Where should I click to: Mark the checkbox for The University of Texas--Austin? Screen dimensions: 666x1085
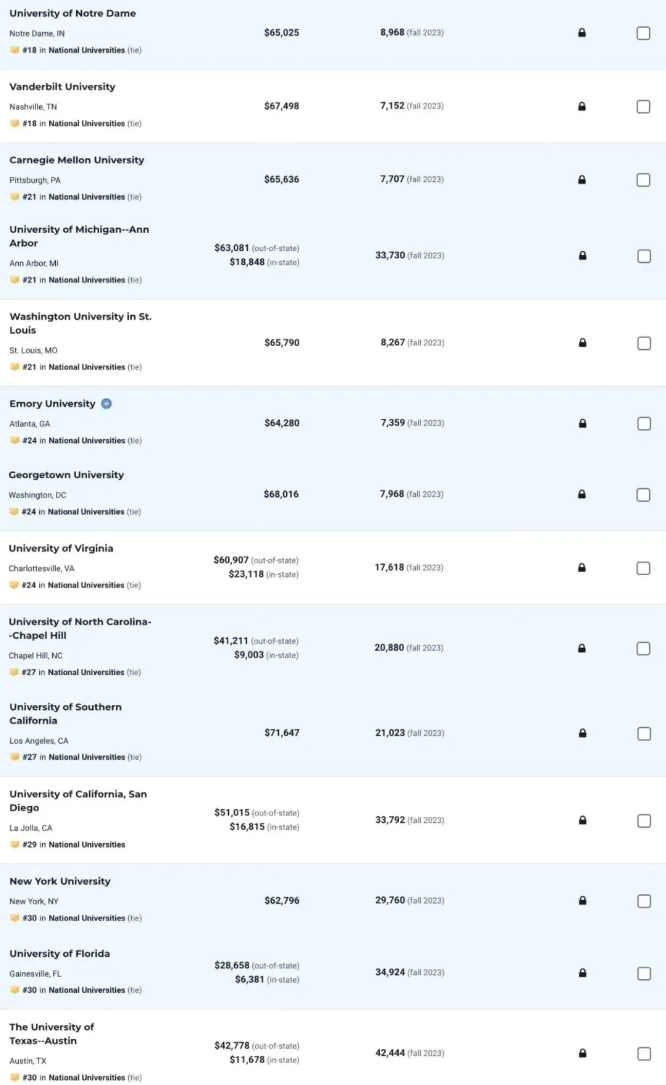(644, 1054)
